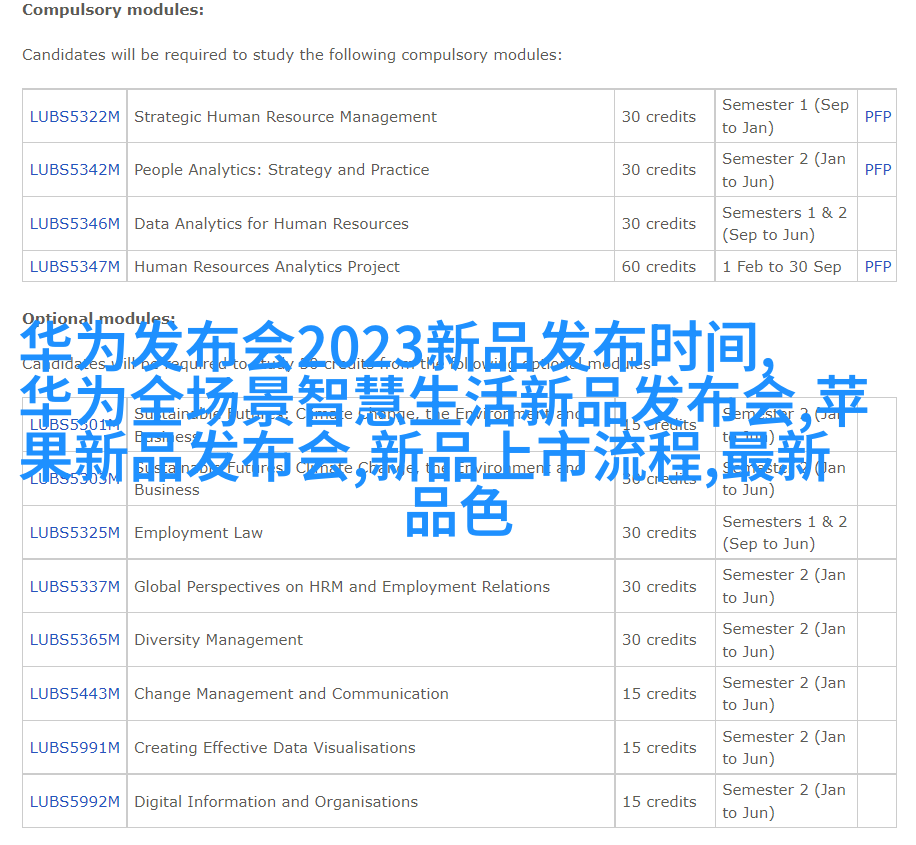Click '30 credits' in Diversity Management row
916x845 pixels.
pyautogui.click(x=659, y=640)
